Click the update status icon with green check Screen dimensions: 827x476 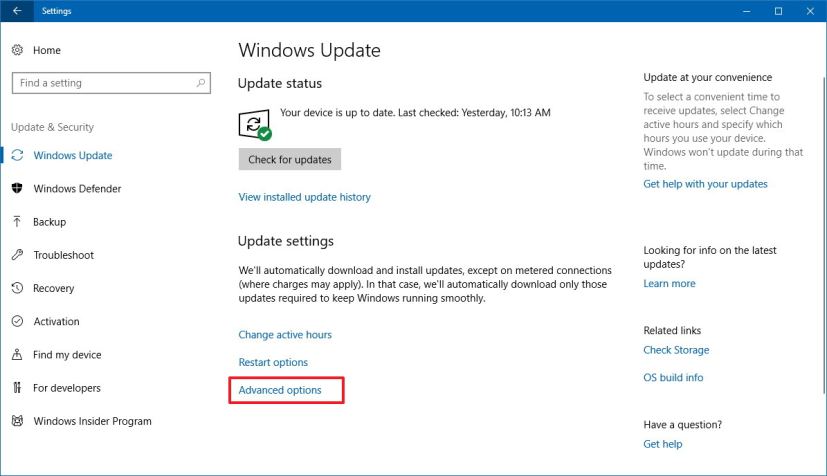click(x=255, y=125)
